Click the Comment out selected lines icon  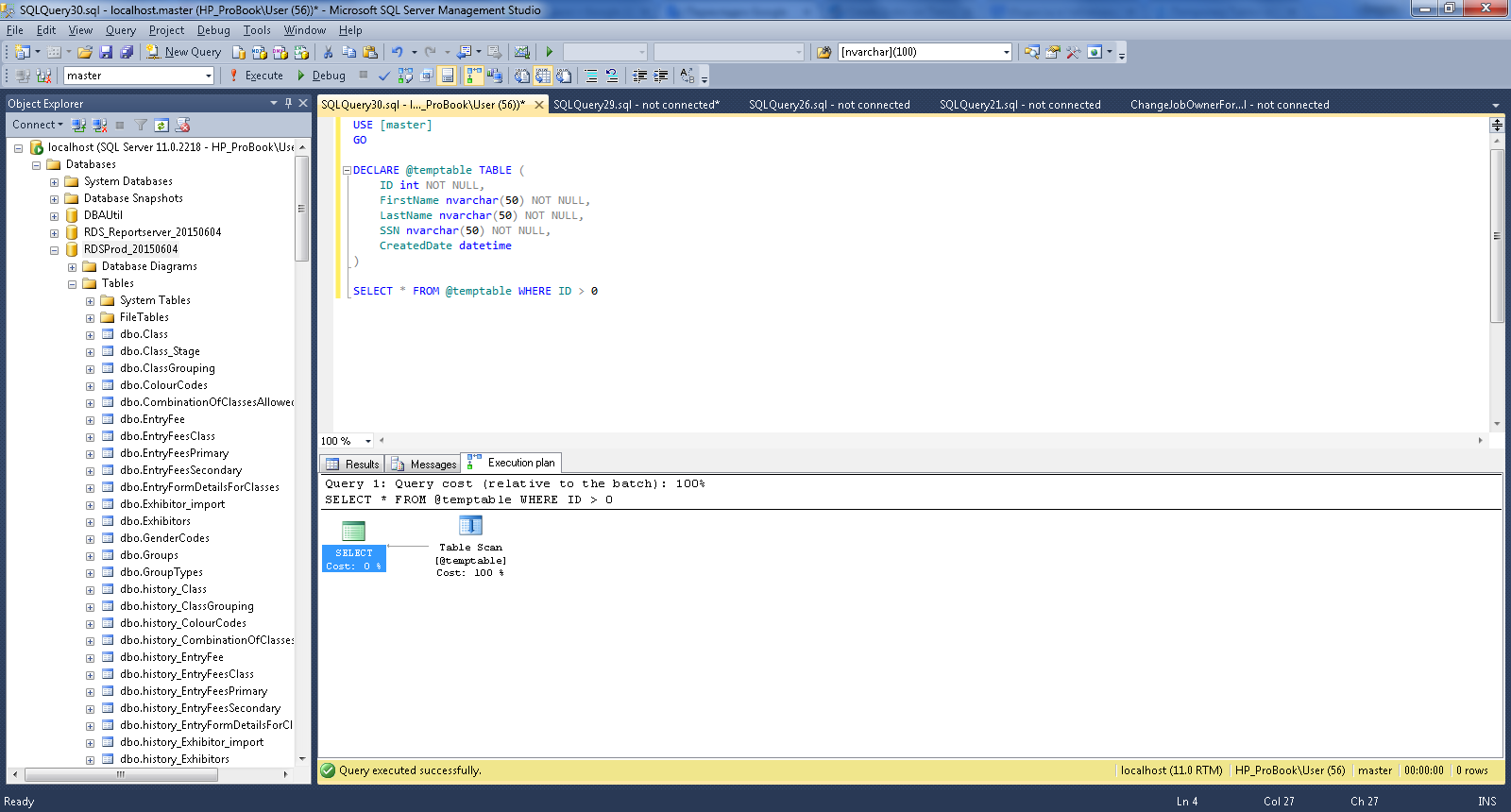click(x=591, y=76)
